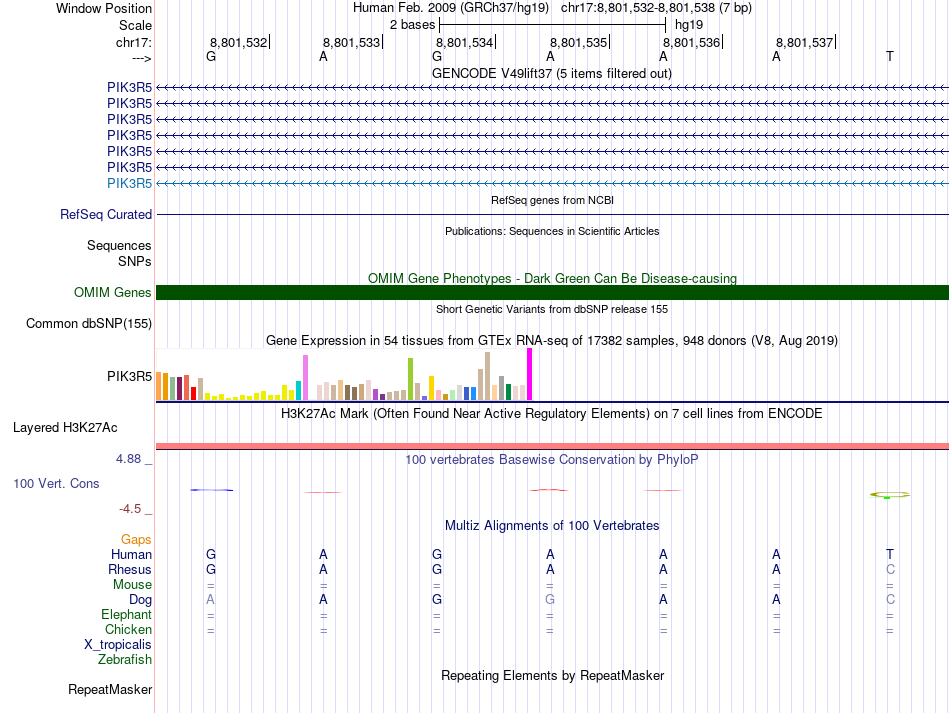Click the Common dbSNP(155) label
Image resolution: width=950 pixels, height=713 pixels.
pyautogui.click(x=89, y=323)
